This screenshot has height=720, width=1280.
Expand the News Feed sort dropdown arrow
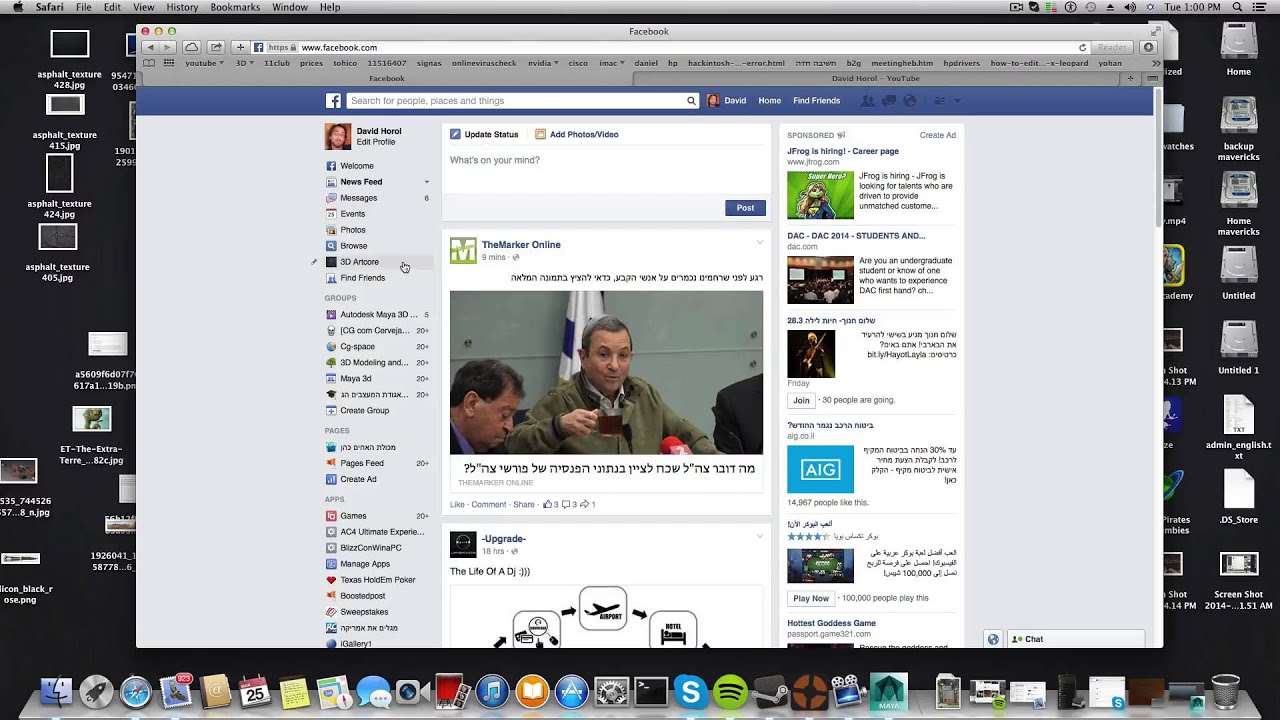[427, 182]
